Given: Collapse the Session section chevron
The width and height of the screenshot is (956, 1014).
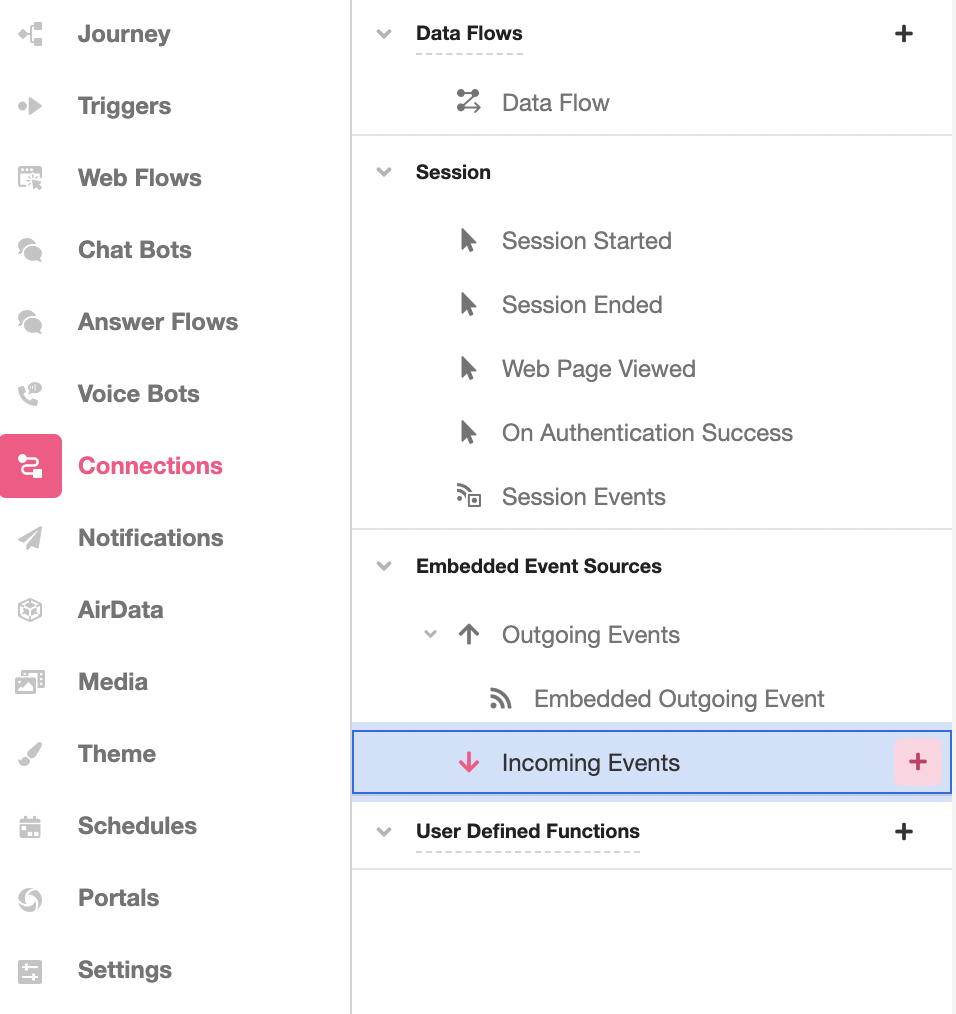Looking at the screenshot, I should (x=384, y=172).
